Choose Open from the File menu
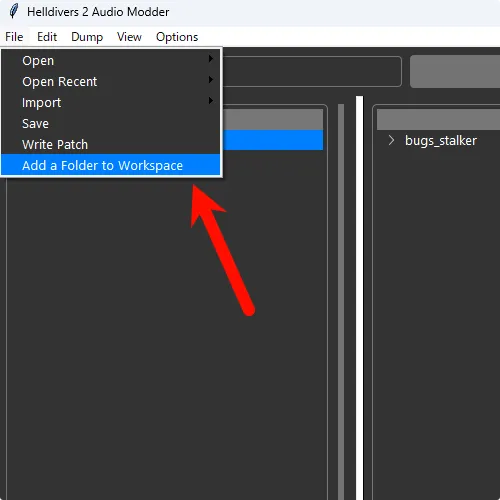Viewport: 500px width, 500px height. click(111, 60)
